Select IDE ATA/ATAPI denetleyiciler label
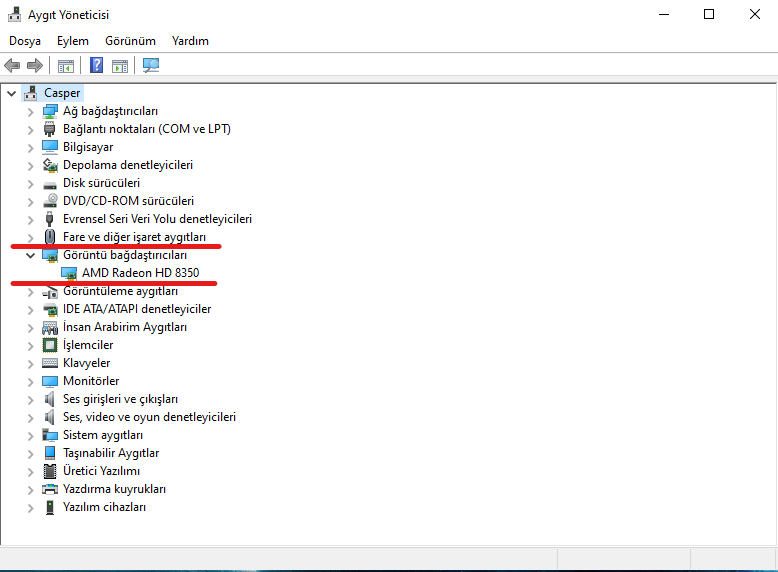The width and height of the screenshot is (778, 572). click(137, 309)
